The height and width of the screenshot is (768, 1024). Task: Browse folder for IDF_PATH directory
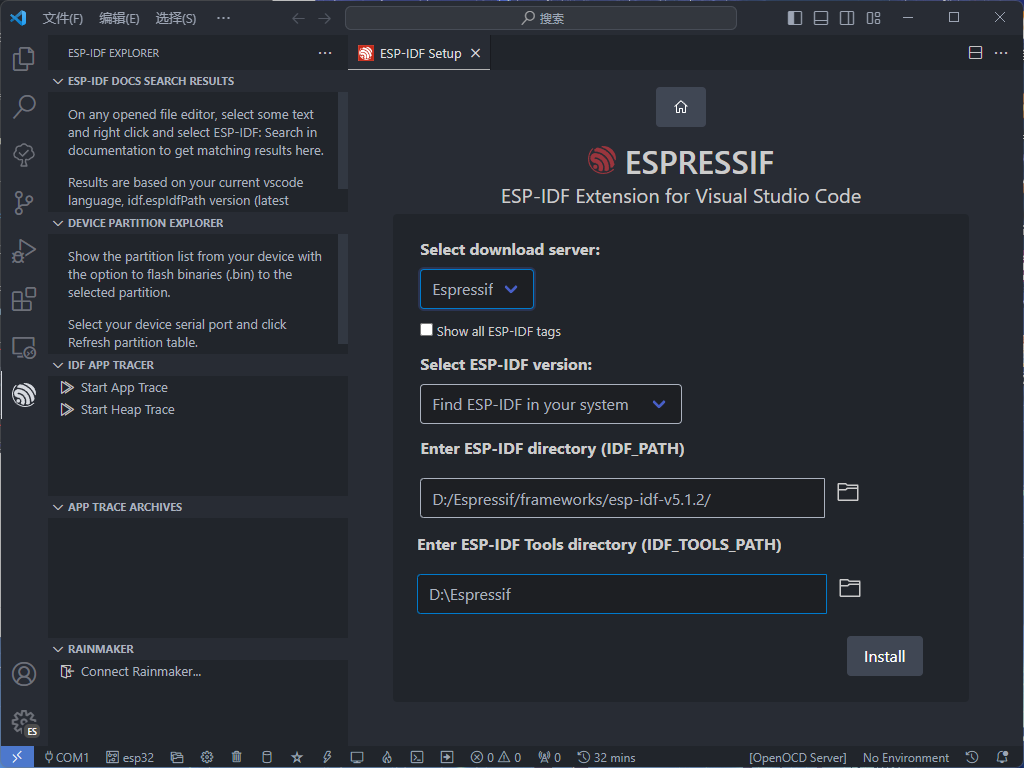tap(848, 492)
